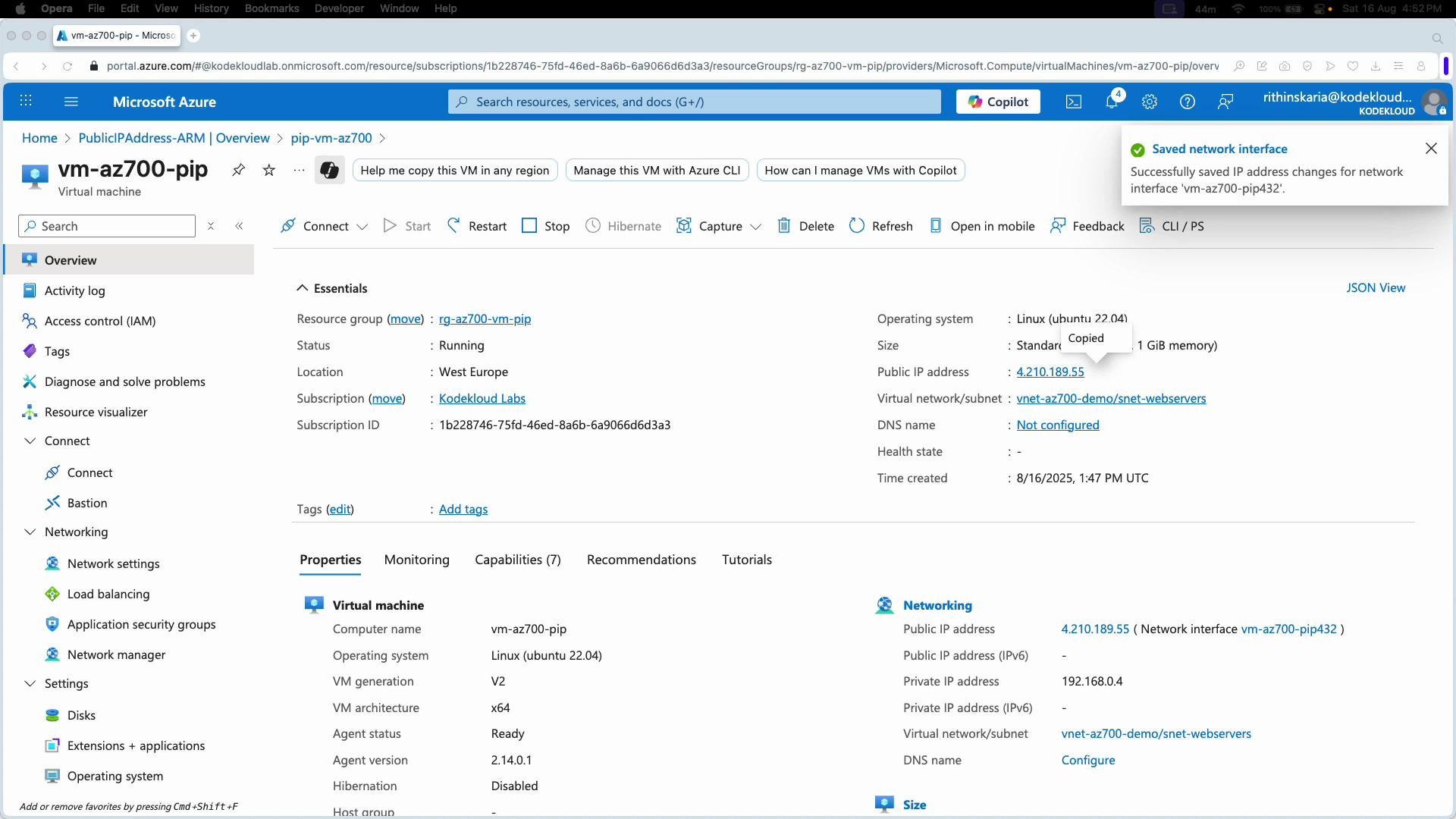Screen dimensions: 1456x819
Task: Switch to Tutorials tab
Action: pyautogui.click(x=747, y=560)
